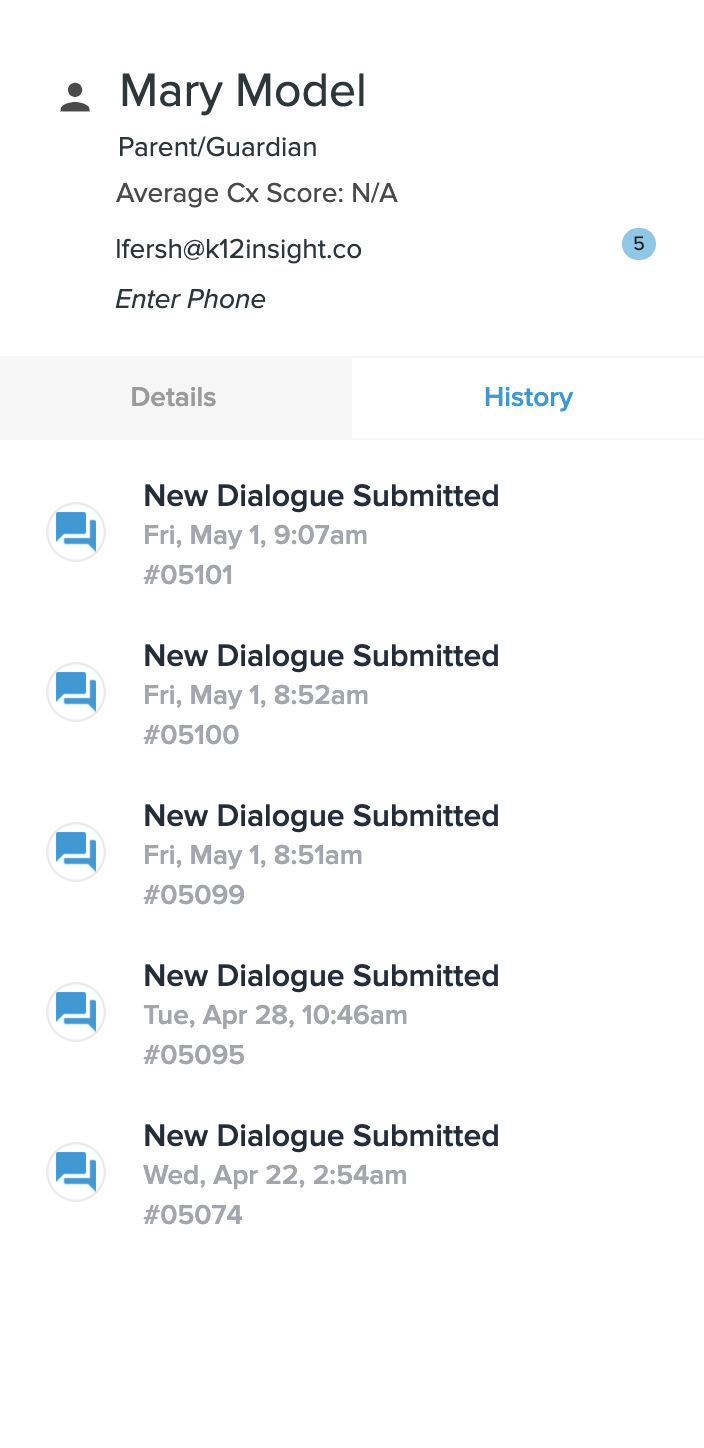Click the chat icon for dialogue #05100
The width and height of the screenshot is (704, 1448).
click(x=76, y=692)
